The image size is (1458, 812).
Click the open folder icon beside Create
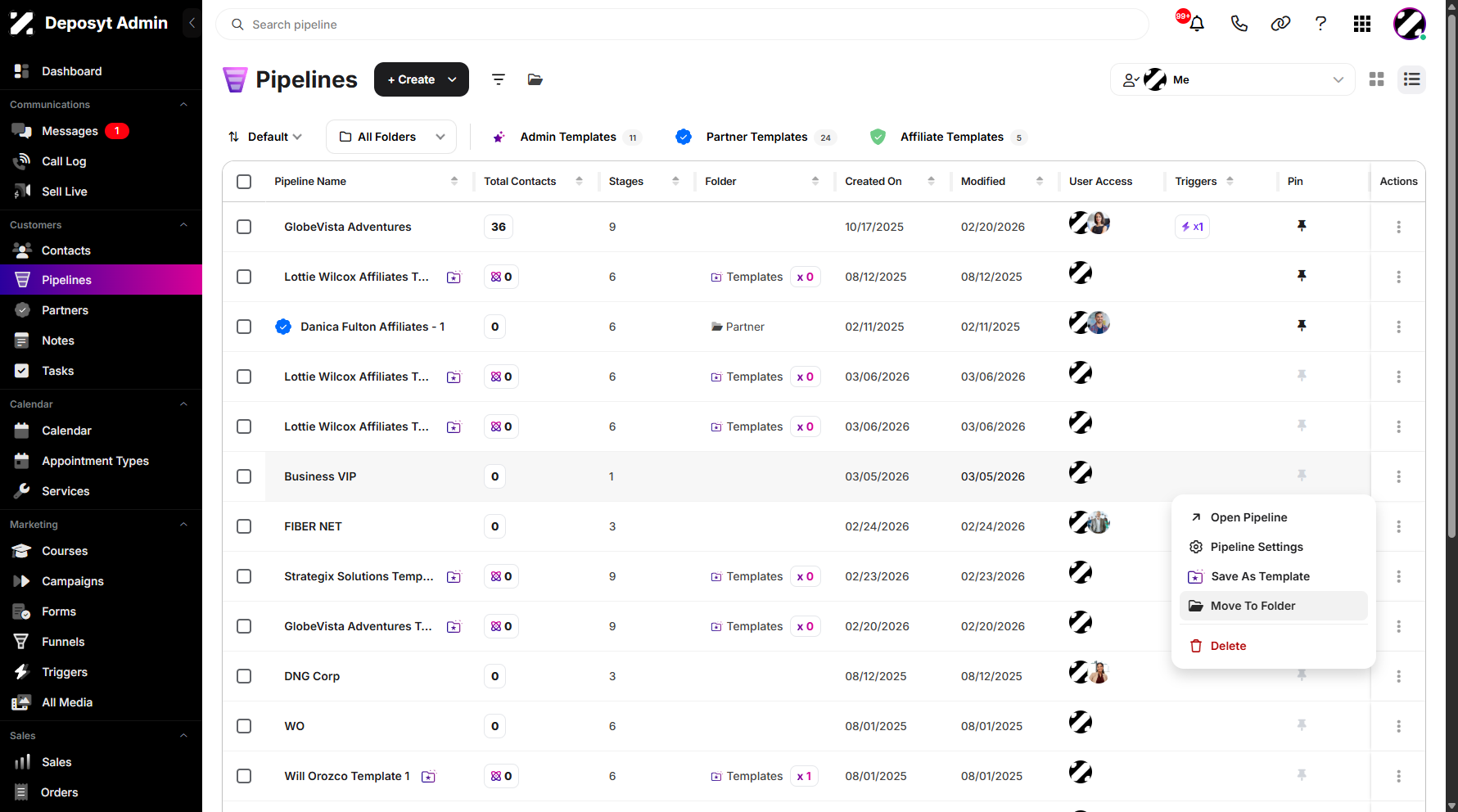click(535, 79)
